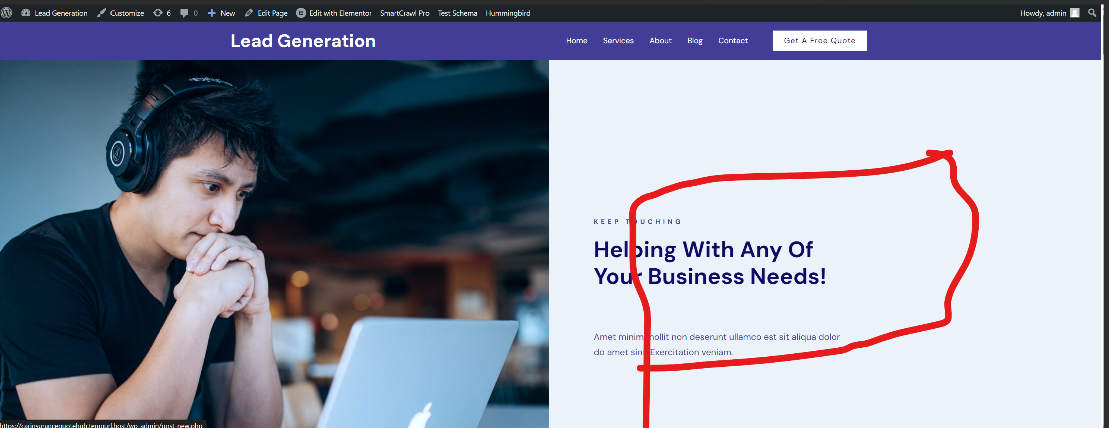Select Test Schema in admin bar
Viewport: 1109px width, 428px height.
[458, 13]
